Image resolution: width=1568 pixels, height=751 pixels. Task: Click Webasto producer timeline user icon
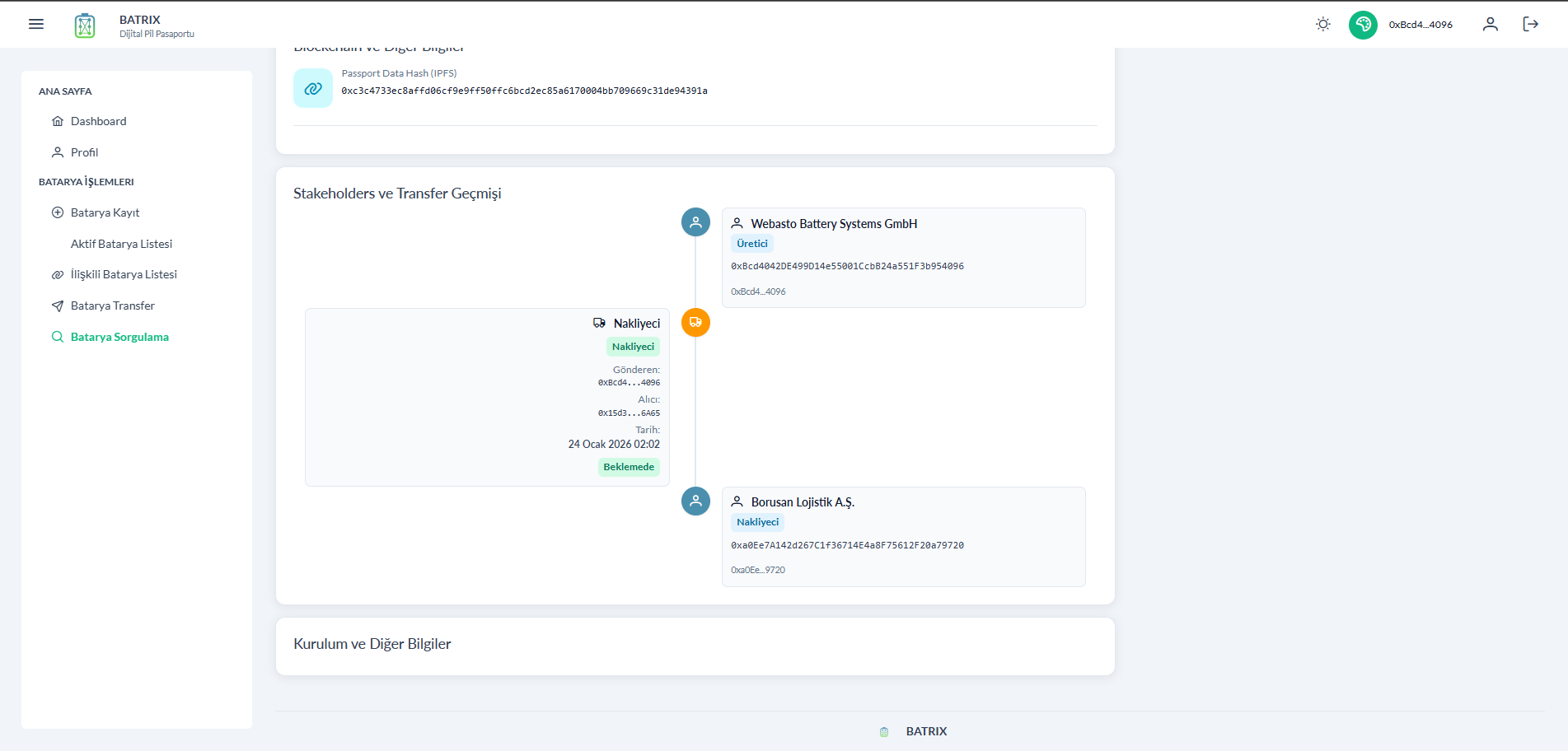pos(695,222)
